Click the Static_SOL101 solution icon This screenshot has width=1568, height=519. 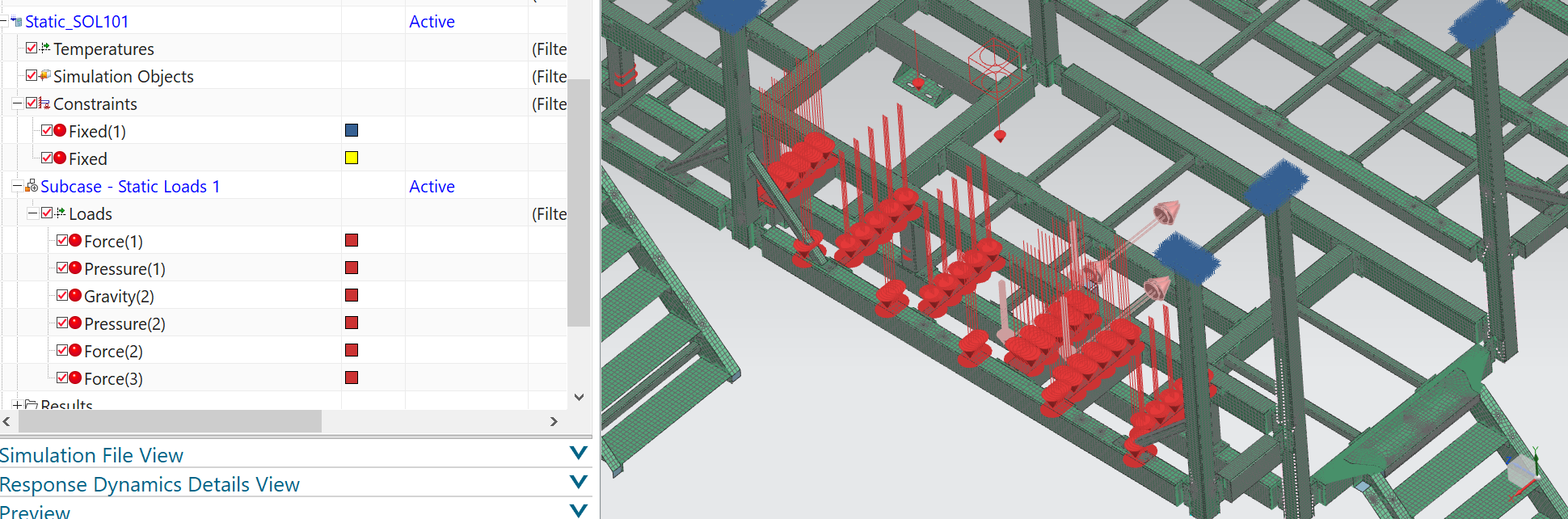click(16, 22)
